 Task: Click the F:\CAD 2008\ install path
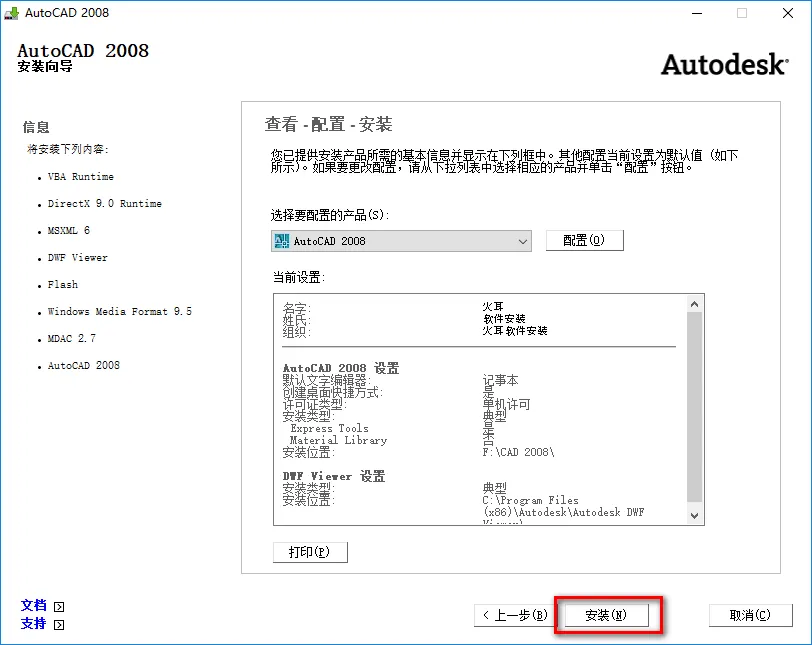518,452
